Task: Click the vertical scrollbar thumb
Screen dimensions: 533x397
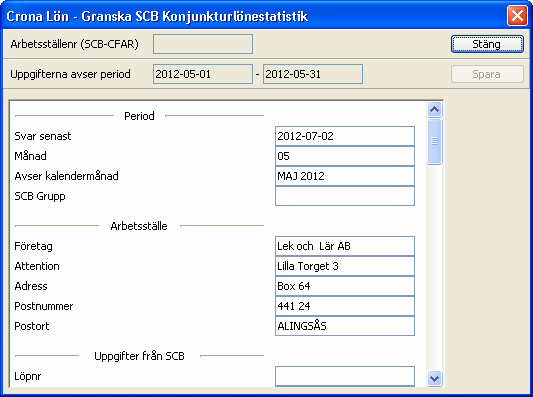Action: 434,141
